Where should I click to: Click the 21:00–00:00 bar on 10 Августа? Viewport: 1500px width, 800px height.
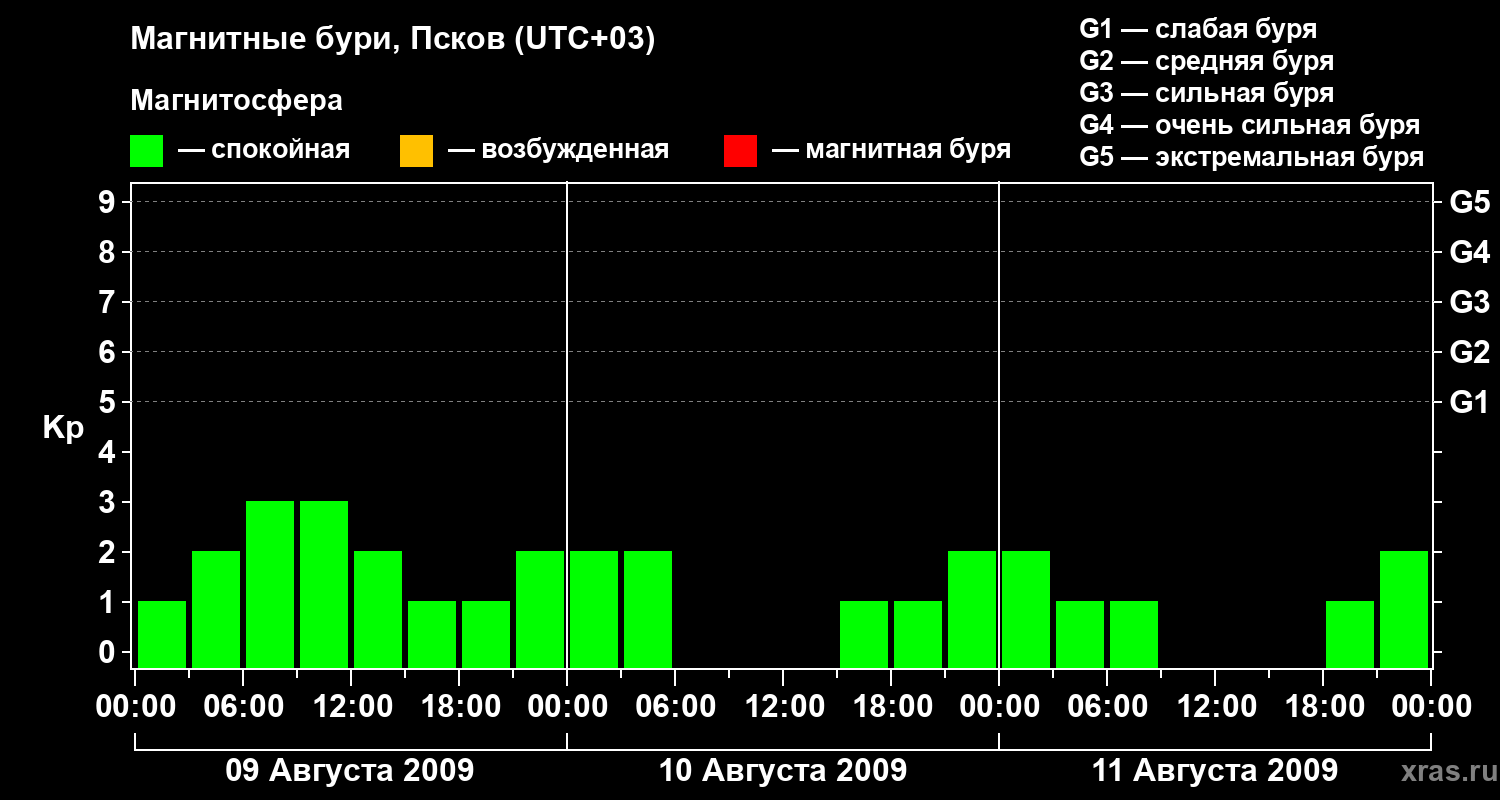point(972,609)
